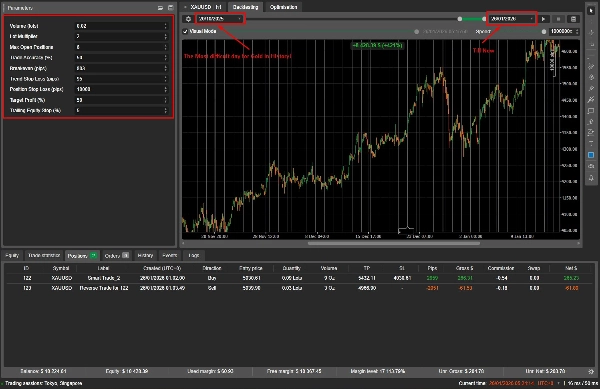The image size is (600, 389).
Task: Click the Margin level value in summary bar
Action: pos(378,371)
